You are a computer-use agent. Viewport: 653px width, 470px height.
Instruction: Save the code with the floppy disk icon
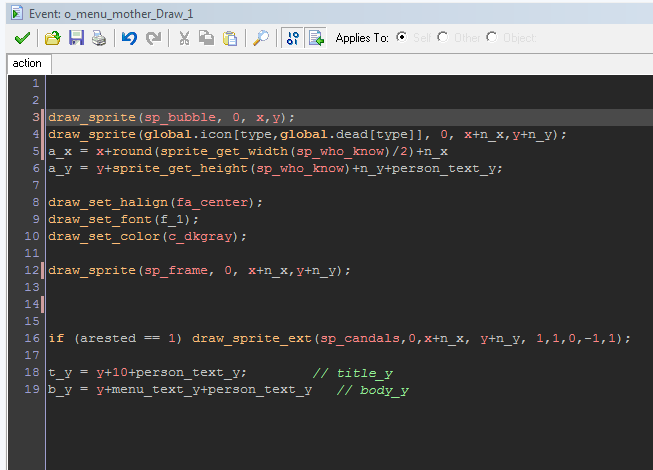[76, 38]
